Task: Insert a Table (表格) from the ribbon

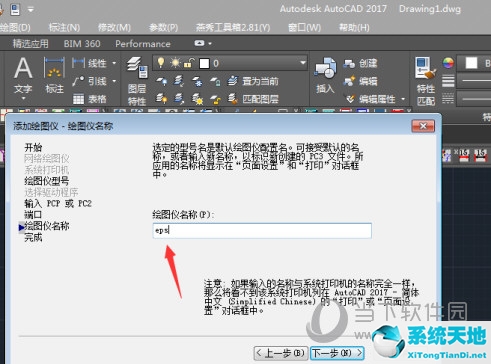Action: tap(89, 99)
